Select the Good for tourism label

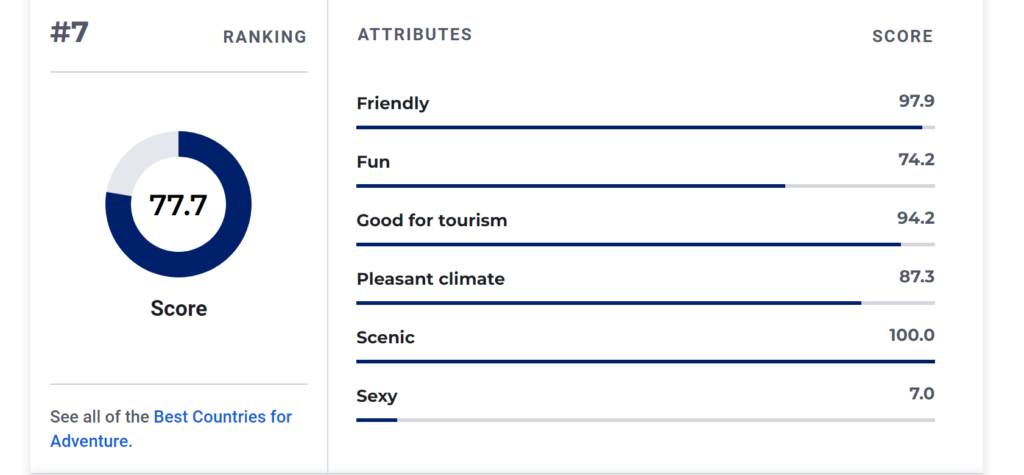pyautogui.click(x=432, y=220)
